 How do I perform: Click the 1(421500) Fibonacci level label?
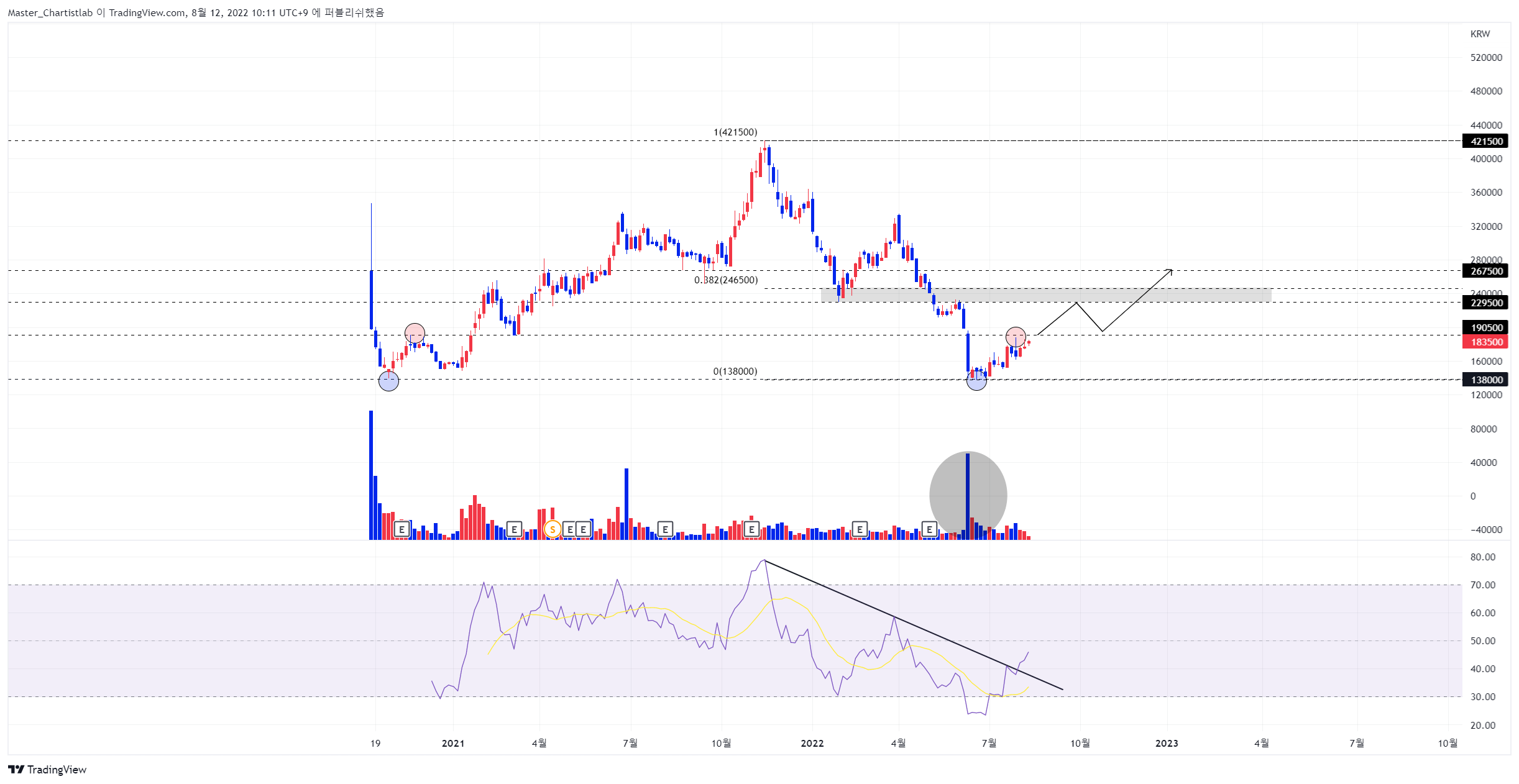pos(735,132)
